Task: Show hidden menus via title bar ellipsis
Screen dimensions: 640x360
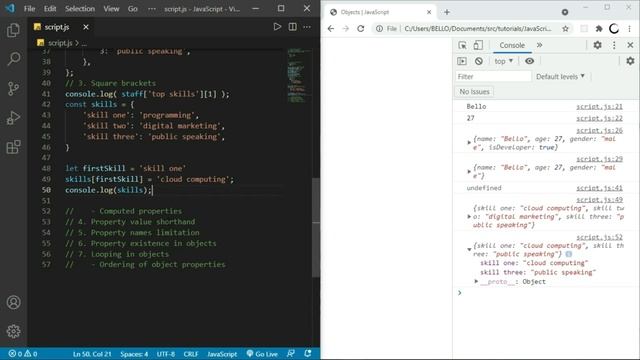Action: coord(152,9)
